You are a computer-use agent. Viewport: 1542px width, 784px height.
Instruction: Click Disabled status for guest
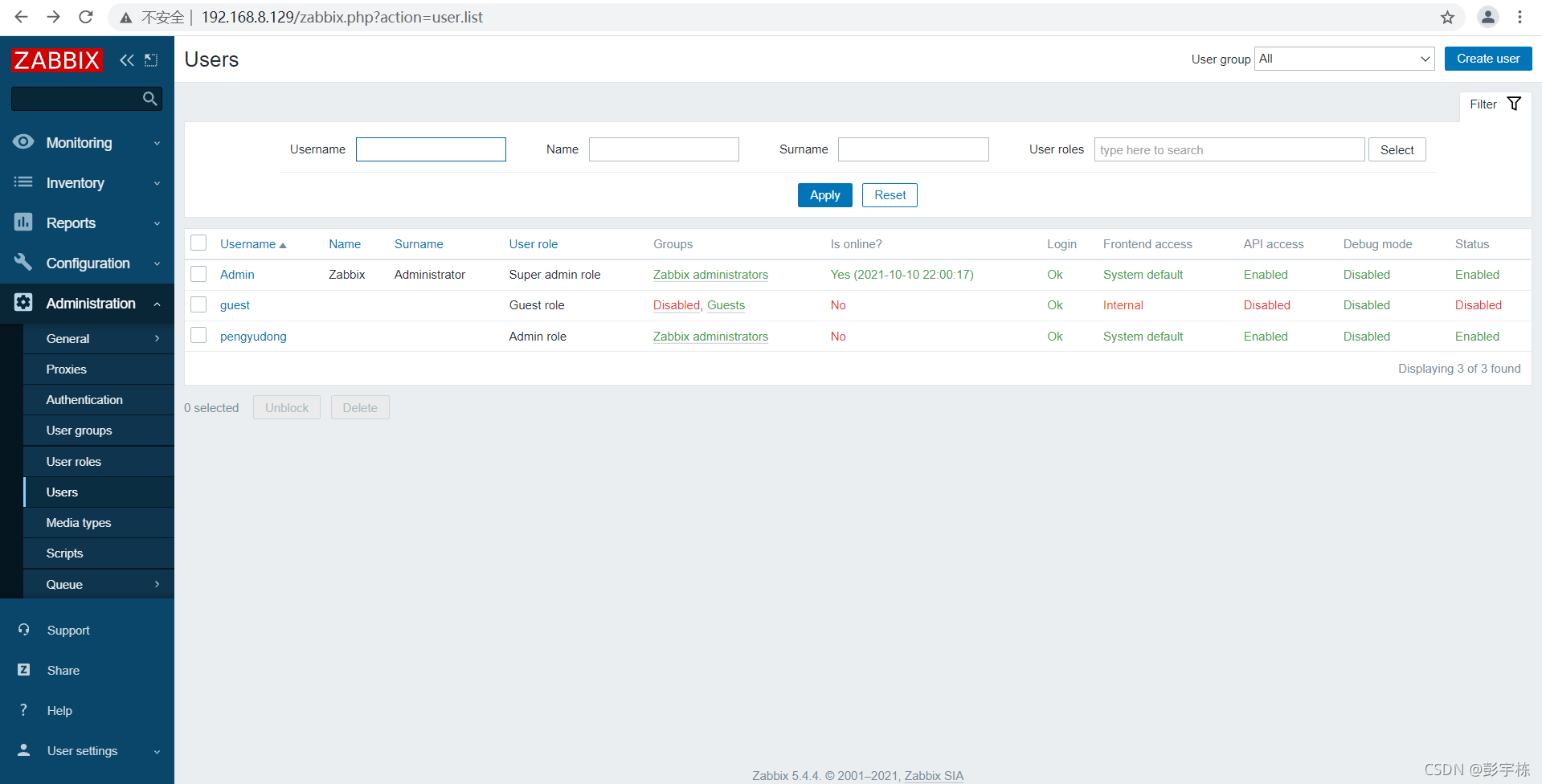click(x=1478, y=305)
